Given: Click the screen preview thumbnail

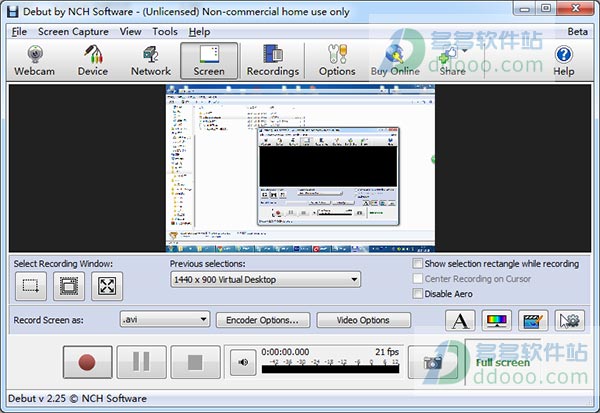Looking at the screenshot, I should (300, 168).
